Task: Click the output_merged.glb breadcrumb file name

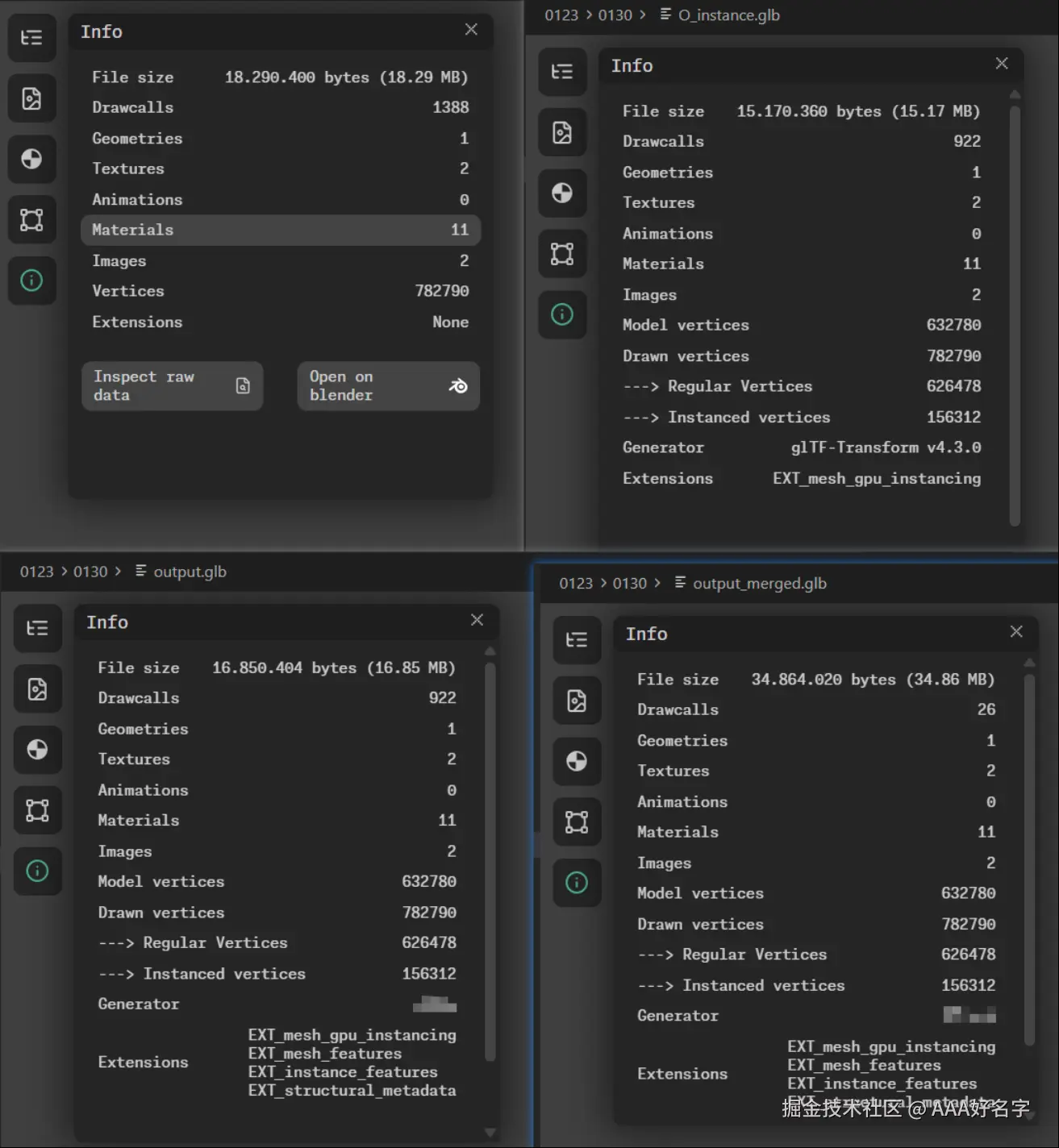Action: tap(759, 584)
